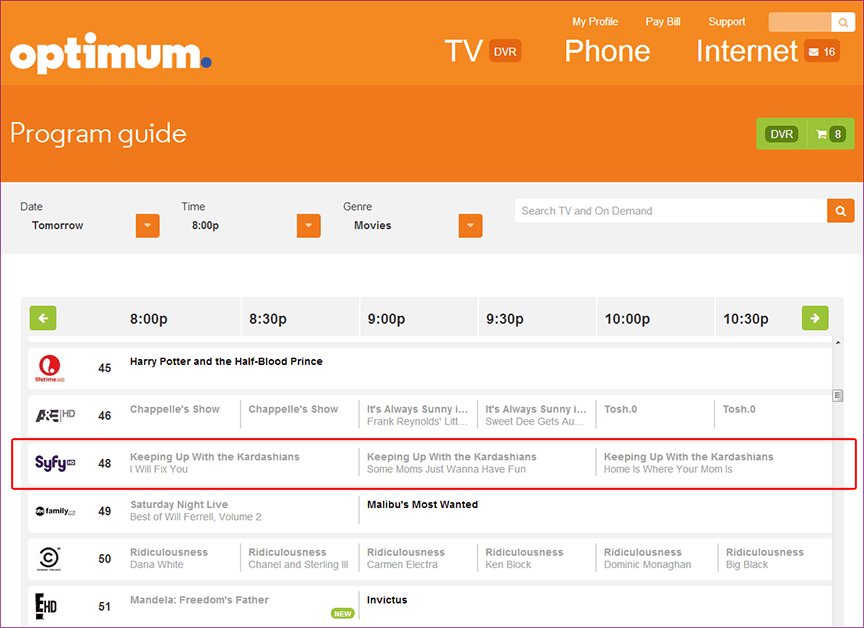Open the mail inbox icon showing 16
The image size is (864, 628).
(822, 52)
